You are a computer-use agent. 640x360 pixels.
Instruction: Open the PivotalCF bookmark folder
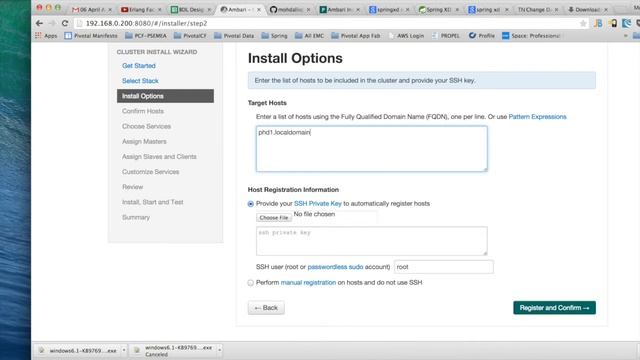click(190, 36)
